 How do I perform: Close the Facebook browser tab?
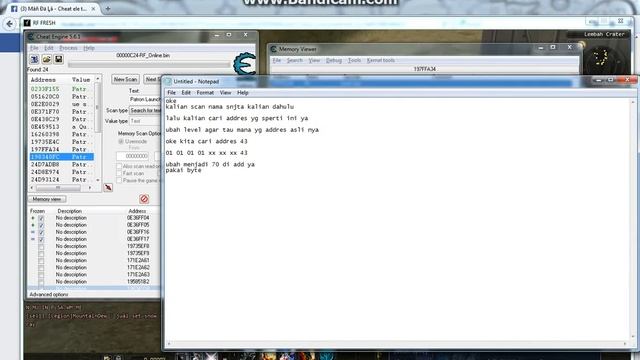click(93, 9)
